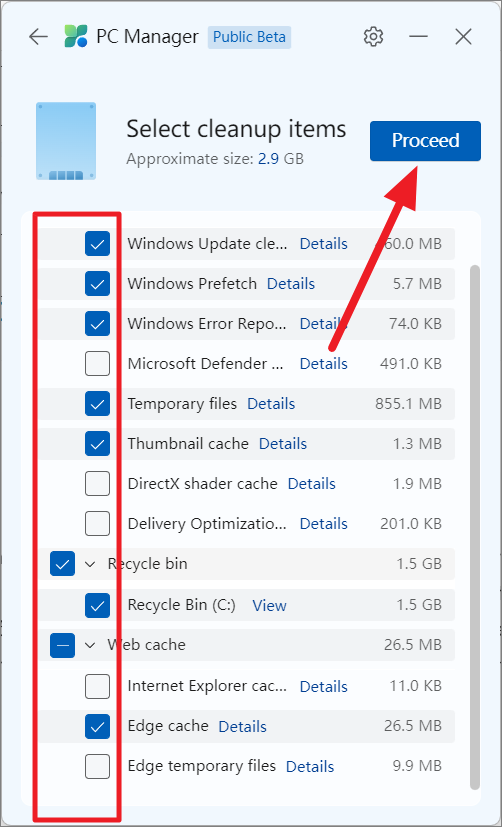This screenshot has width=502, height=827.
Task: Open settings via the gear icon
Action: pos(373,37)
